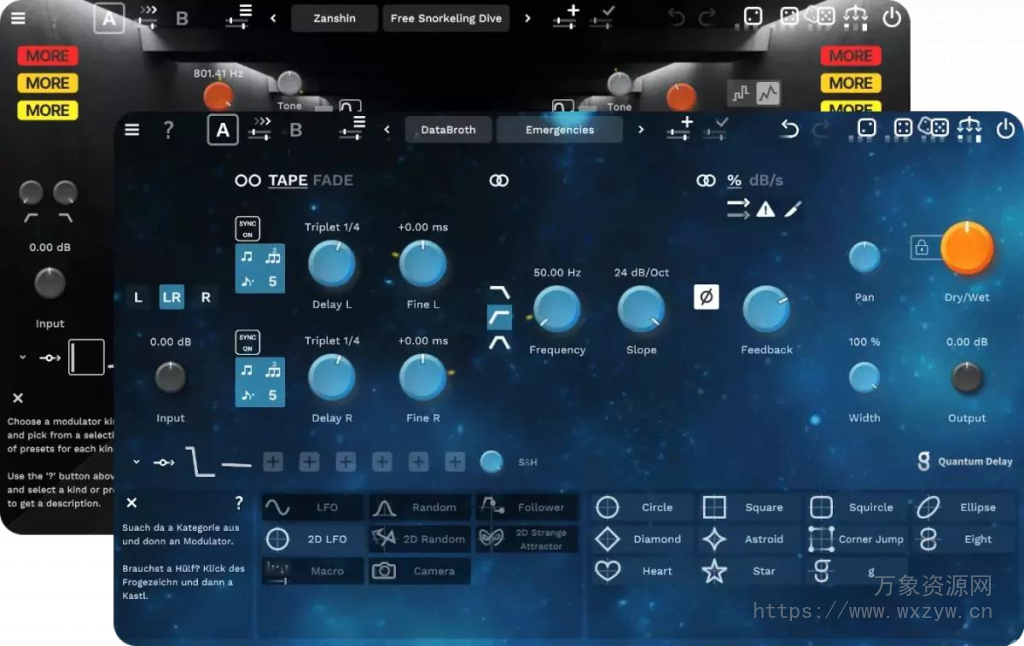Select the Camera modulator
Image resolution: width=1024 pixels, height=646 pixels.
[x=419, y=570]
